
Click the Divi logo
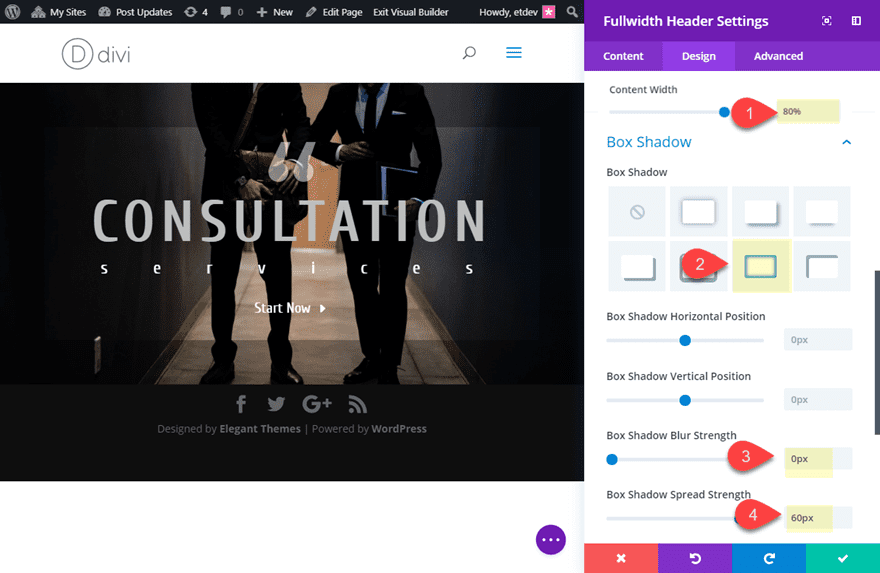click(x=96, y=54)
